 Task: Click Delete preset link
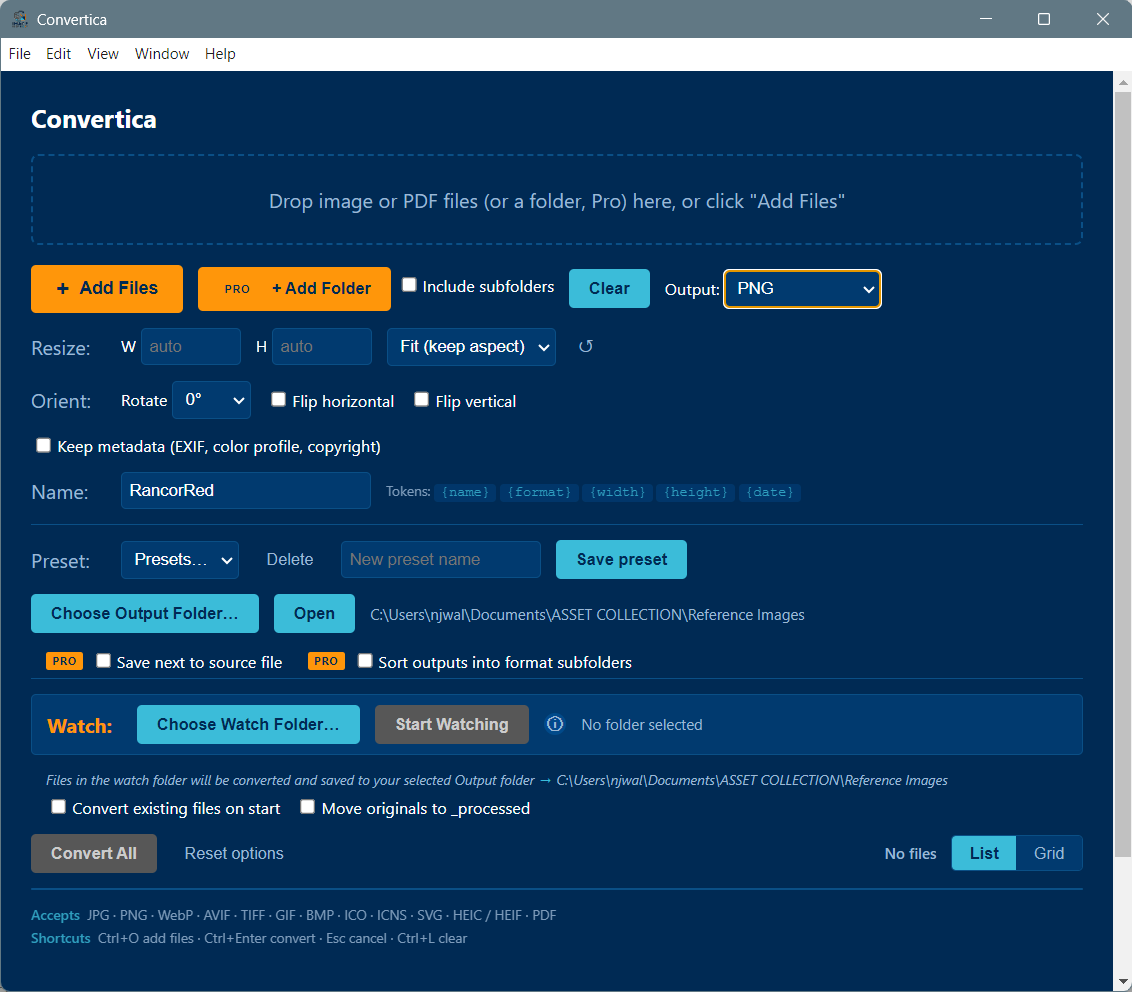click(x=289, y=560)
